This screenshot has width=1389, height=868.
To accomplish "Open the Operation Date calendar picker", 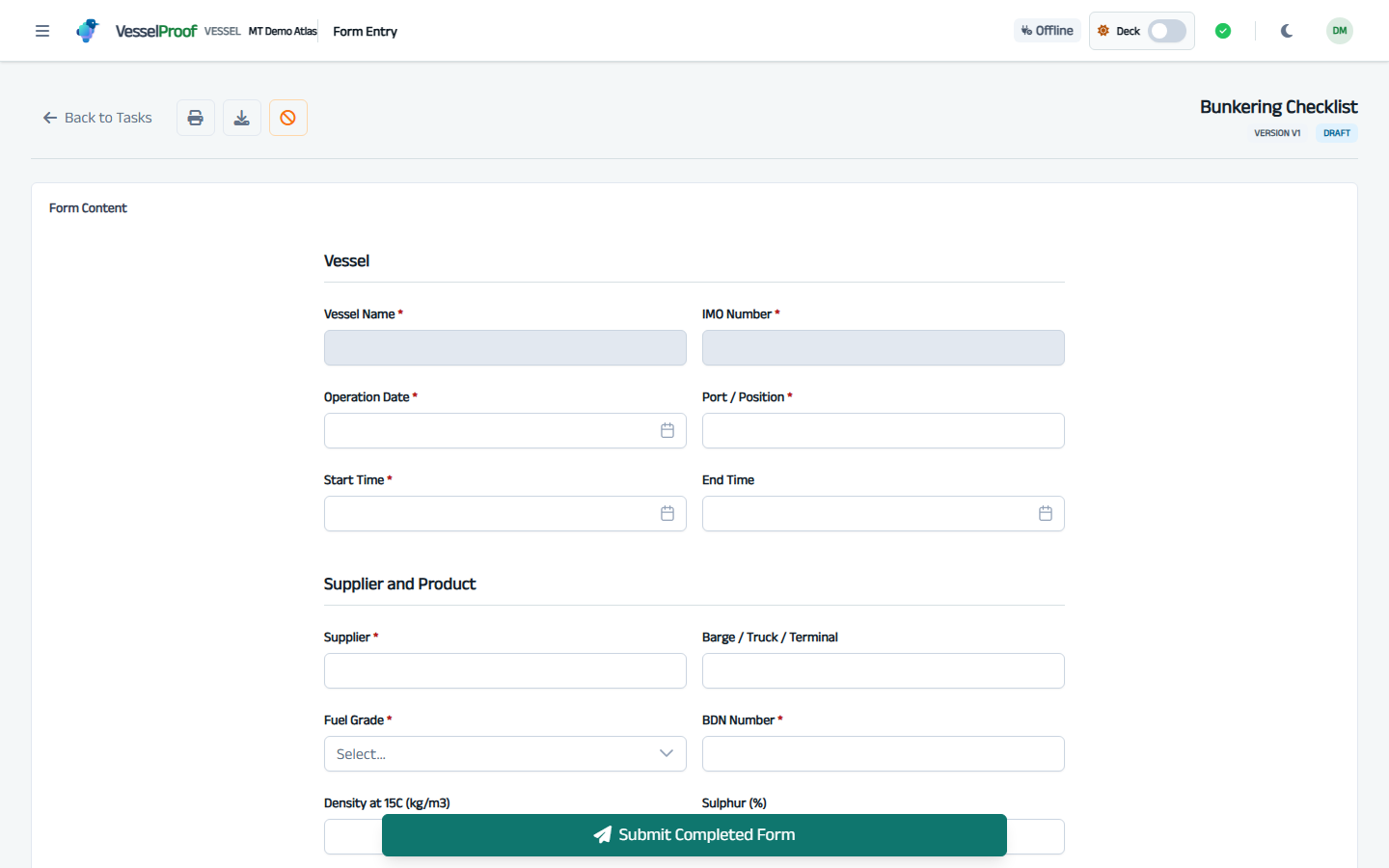I will (x=667, y=431).
